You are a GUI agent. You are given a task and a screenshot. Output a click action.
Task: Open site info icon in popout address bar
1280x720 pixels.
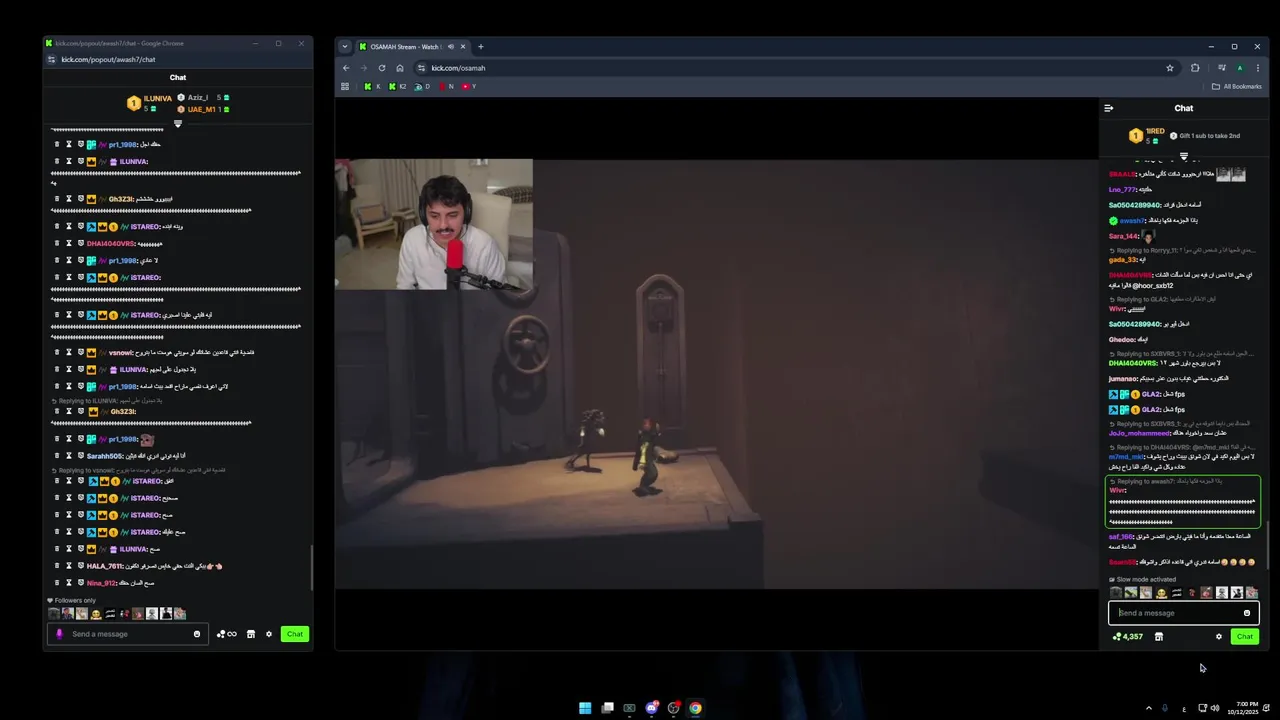click(53, 59)
